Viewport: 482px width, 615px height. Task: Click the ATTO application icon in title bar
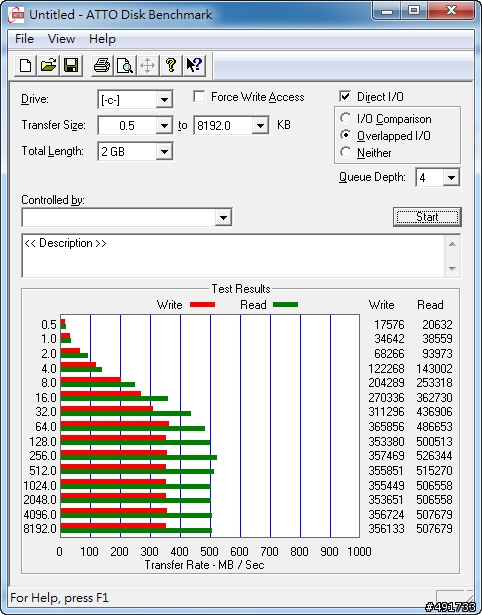click(16, 15)
